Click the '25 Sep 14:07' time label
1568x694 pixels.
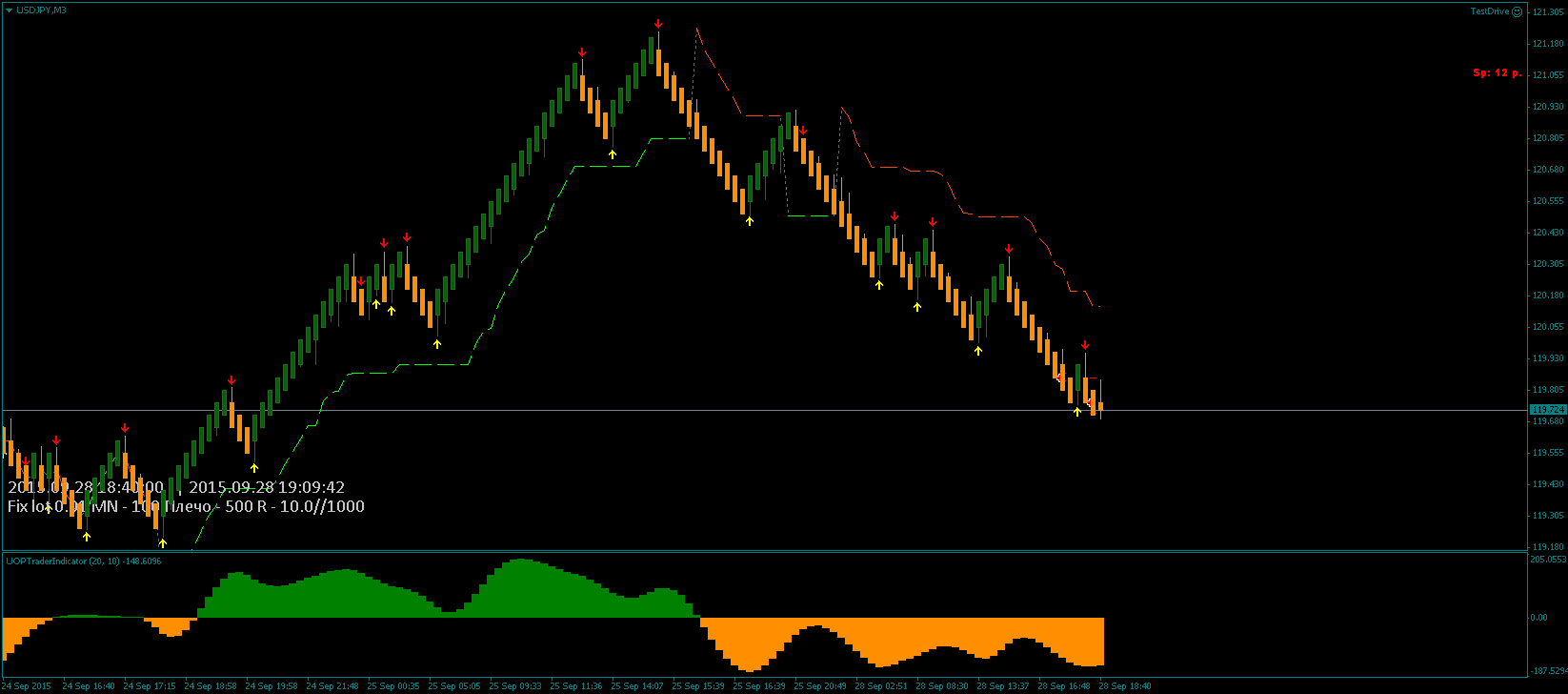(x=637, y=686)
